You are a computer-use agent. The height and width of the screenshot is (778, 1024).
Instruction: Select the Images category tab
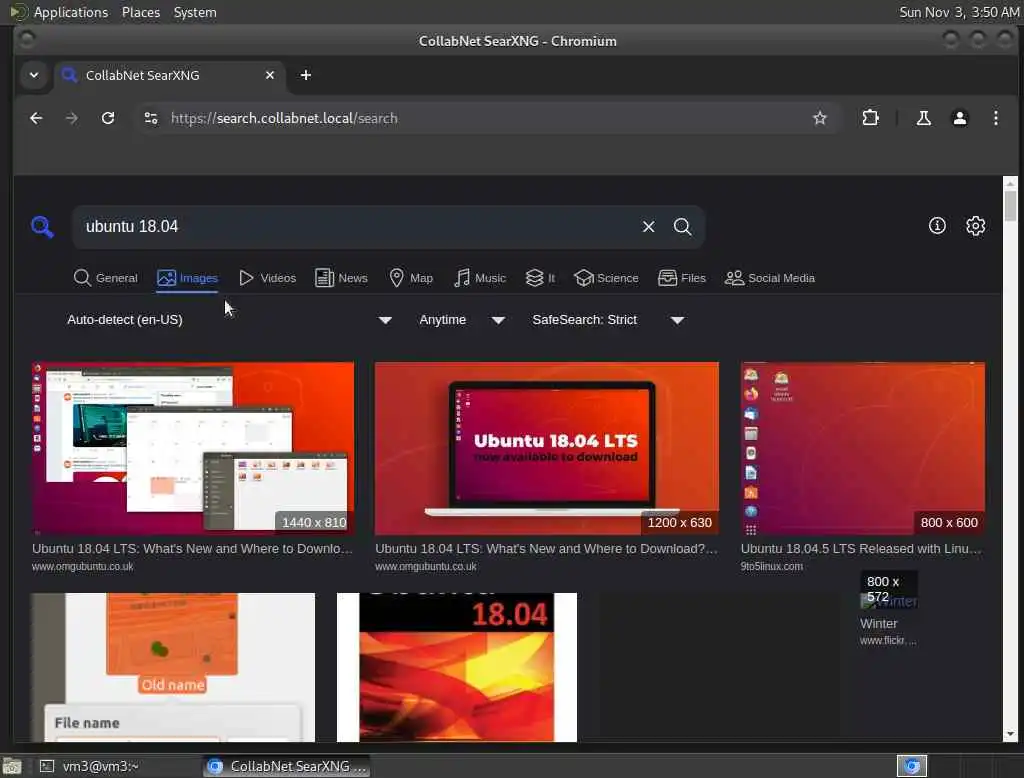187,278
